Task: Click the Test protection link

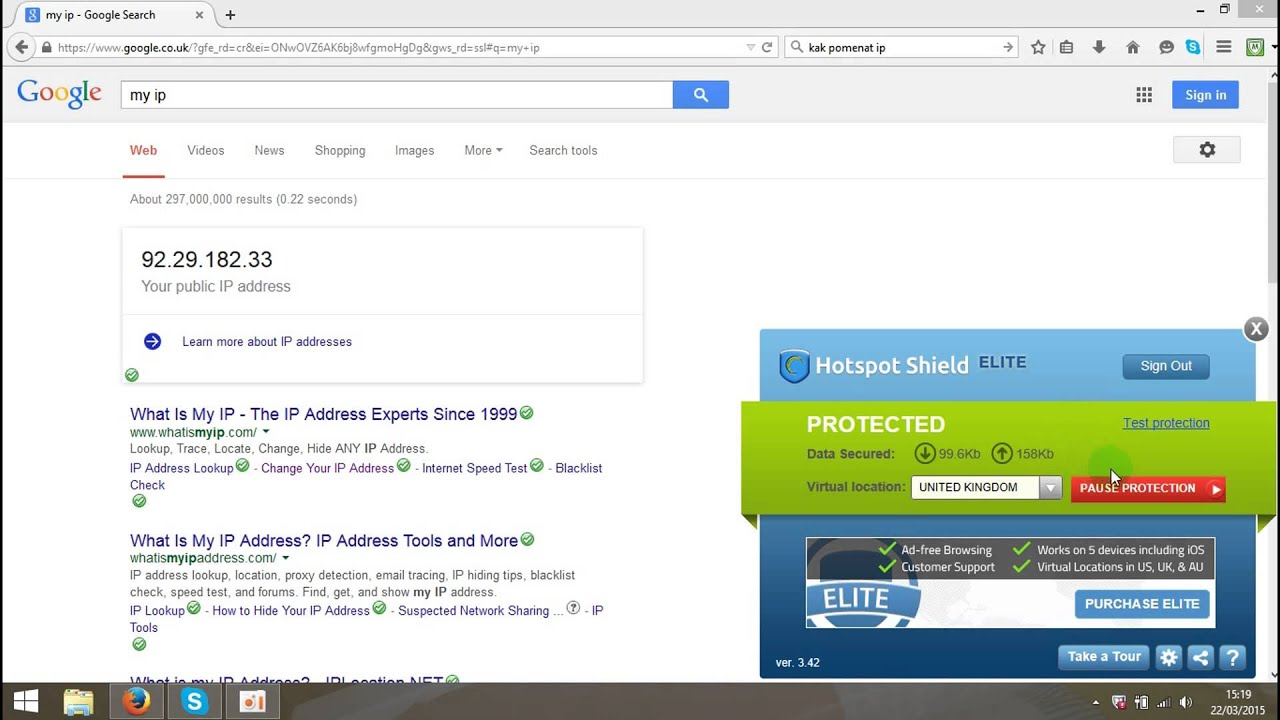Action: click(x=1166, y=423)
